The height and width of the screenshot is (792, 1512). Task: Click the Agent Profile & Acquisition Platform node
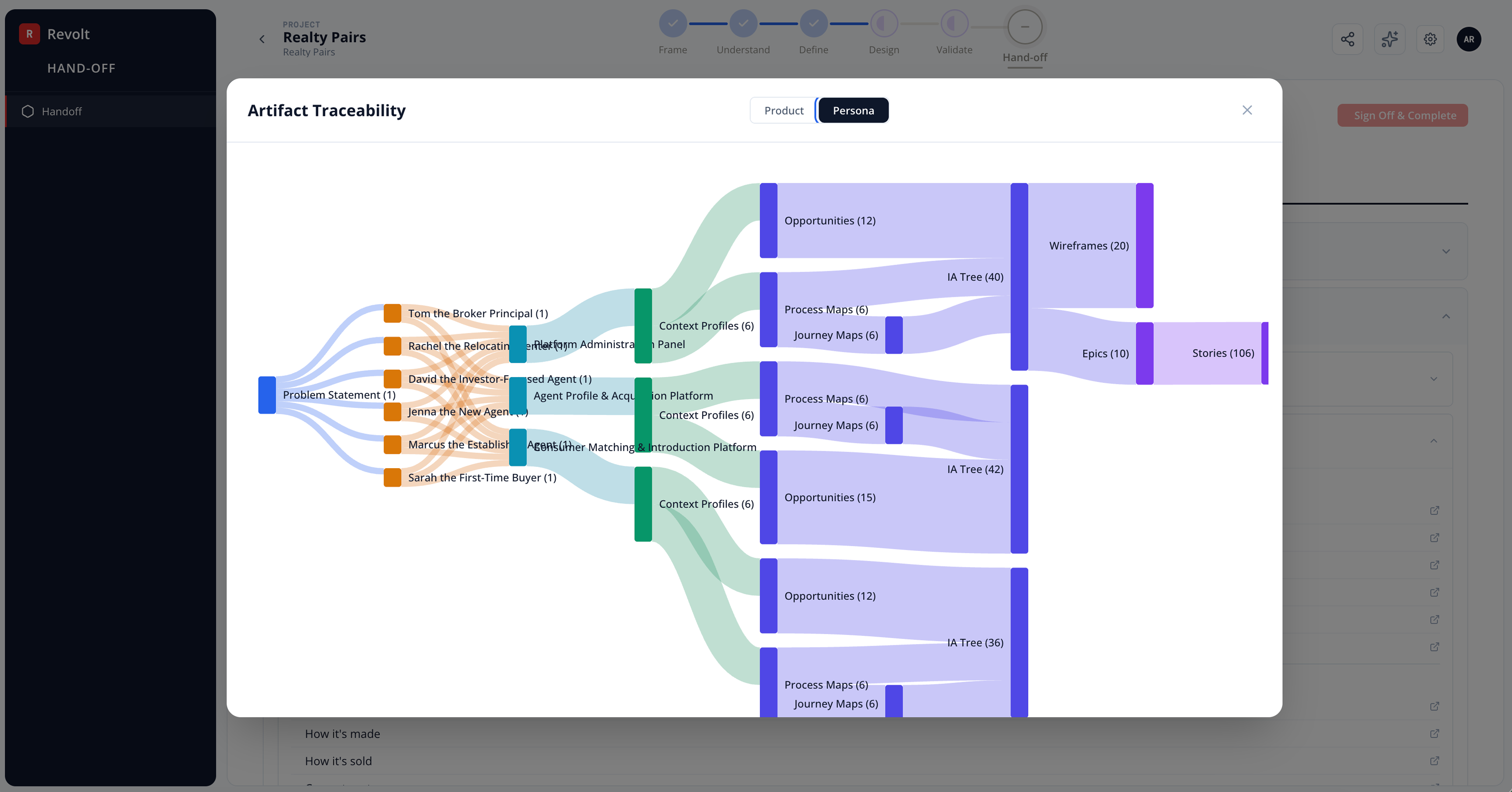pyautogui.click(x=518, y=396)
